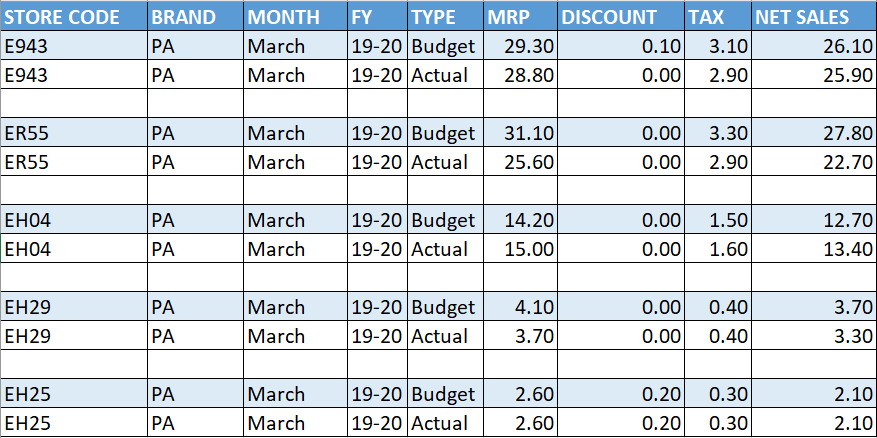Click ER55 Budget MRP value 31.10
Image resolution: width=877 pixels, height=438 pixels.
click(x=521, y=133)
